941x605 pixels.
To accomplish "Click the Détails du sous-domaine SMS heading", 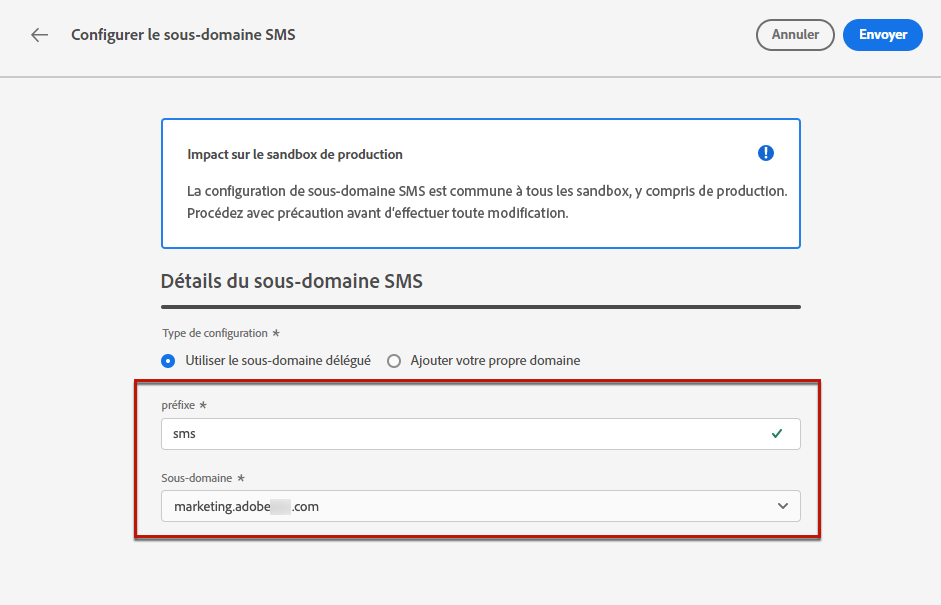I will (x=292, y=281).
